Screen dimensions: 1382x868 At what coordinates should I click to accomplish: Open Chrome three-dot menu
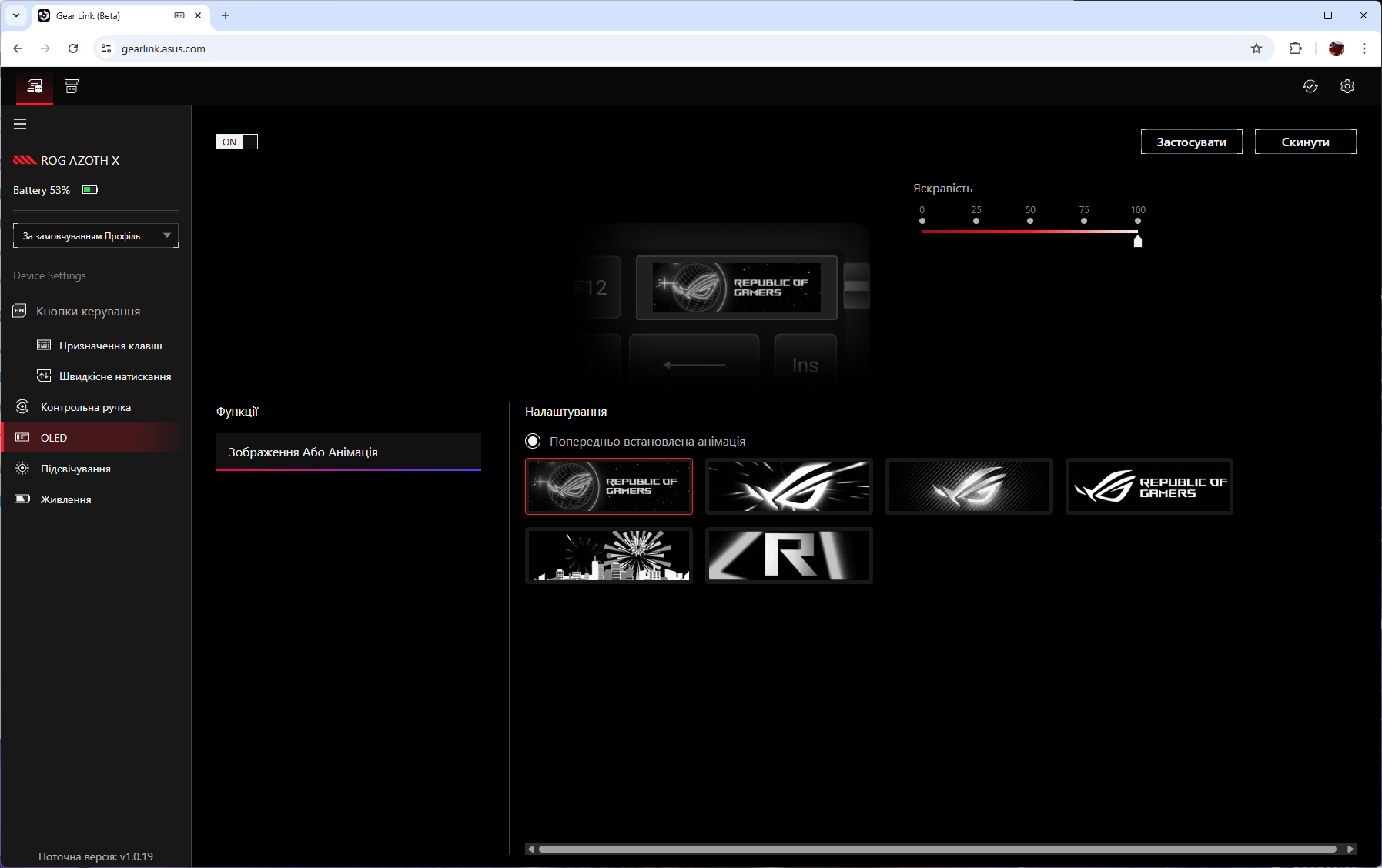(1364, 48)
